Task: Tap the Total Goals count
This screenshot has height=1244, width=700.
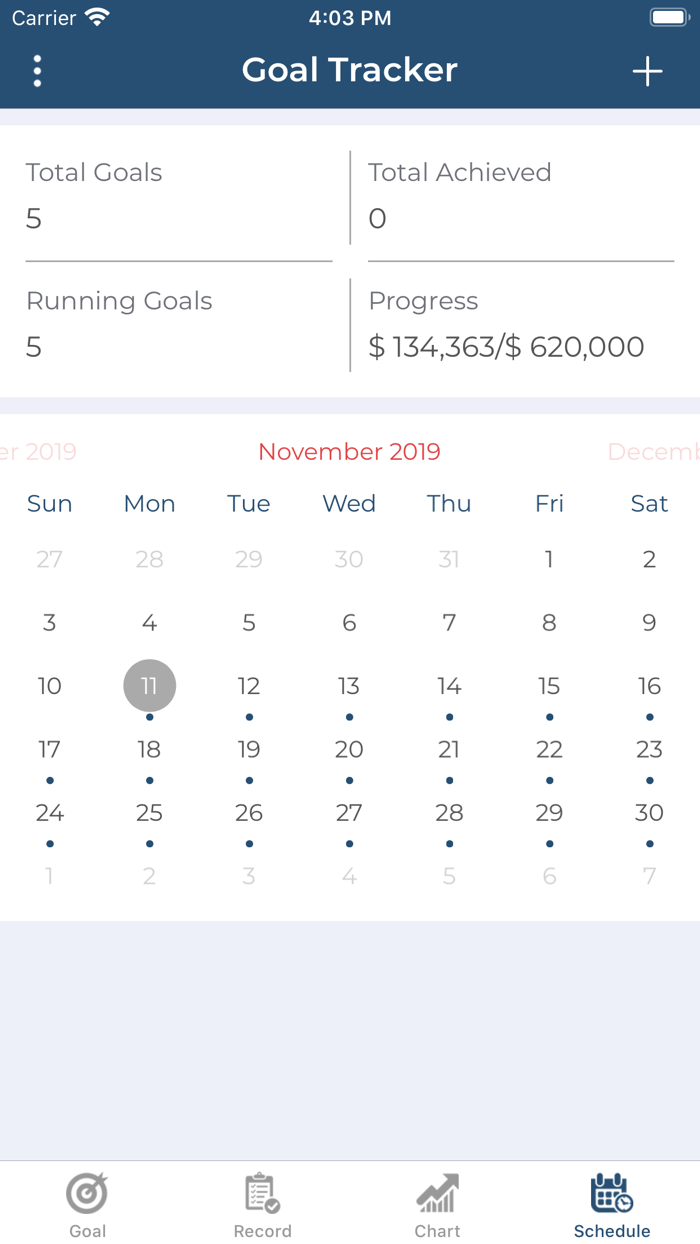Action: coord(32,219)
